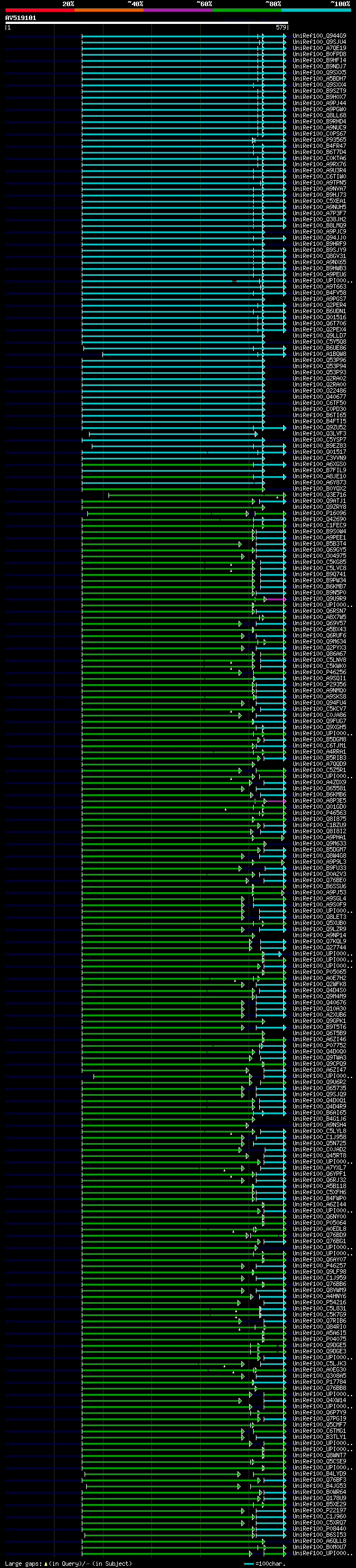The image size is (356, 1568).
Task: Select label UniRef100_A5BDH7
Action: click(319, 78)
